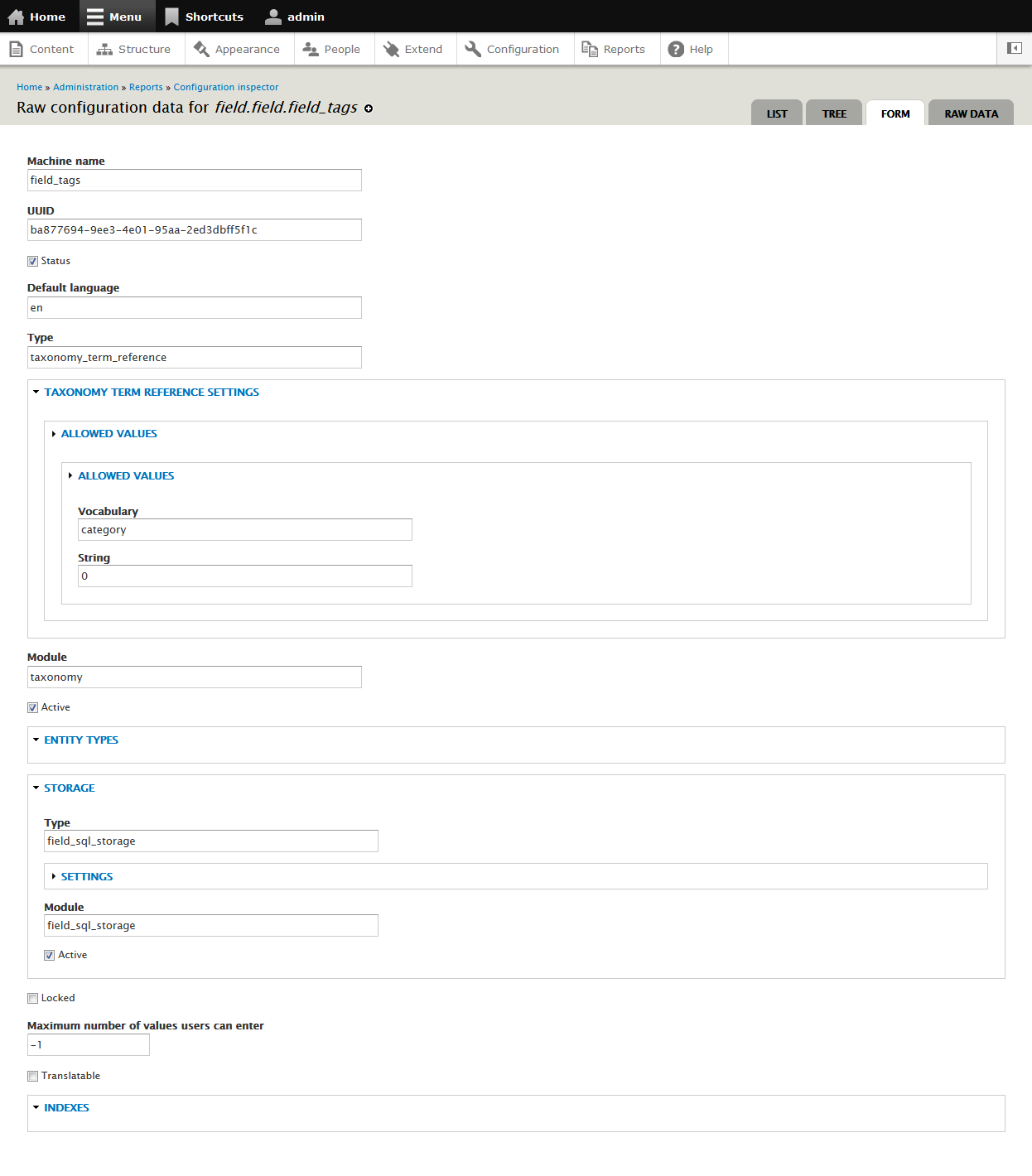This screenshot has width=1032, height=1176.
Task: Open the TREE tab
Action: click(833, 113)
